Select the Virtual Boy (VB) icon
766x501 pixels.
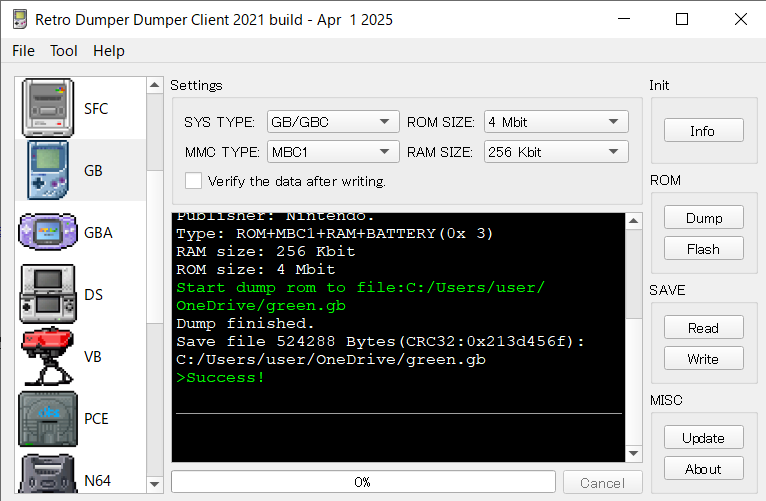(x=48, y=356)
